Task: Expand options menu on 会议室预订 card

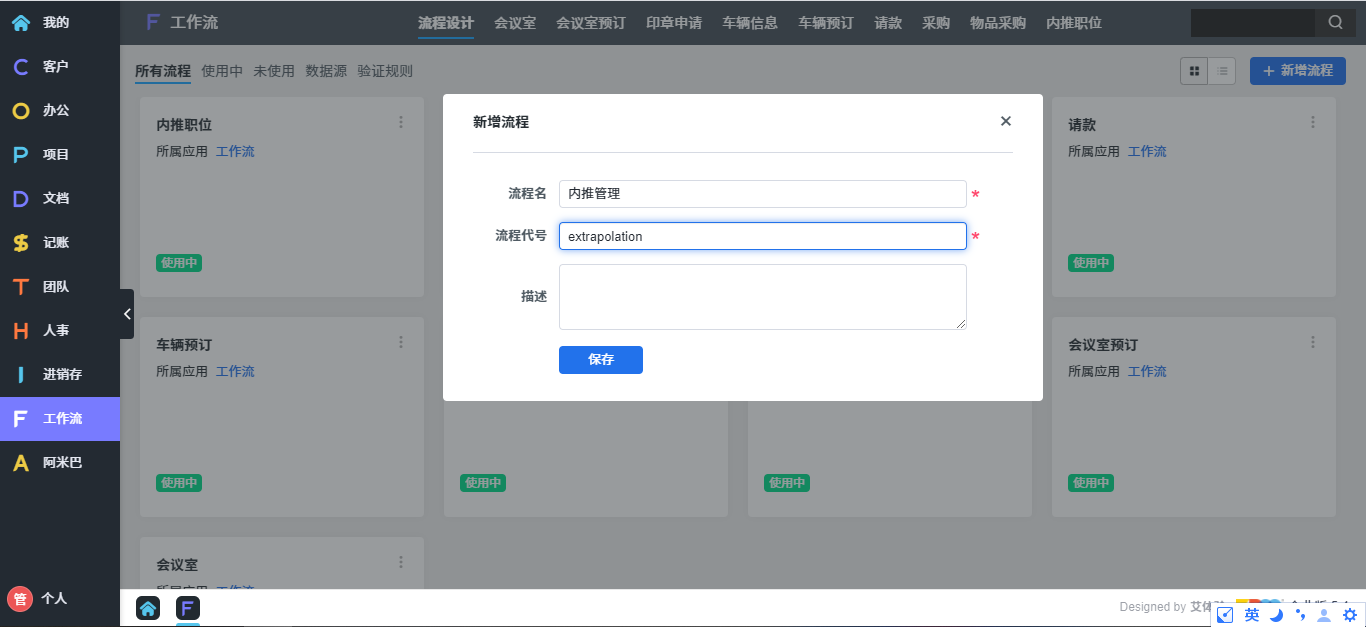Action: (x=1313, y=342)
